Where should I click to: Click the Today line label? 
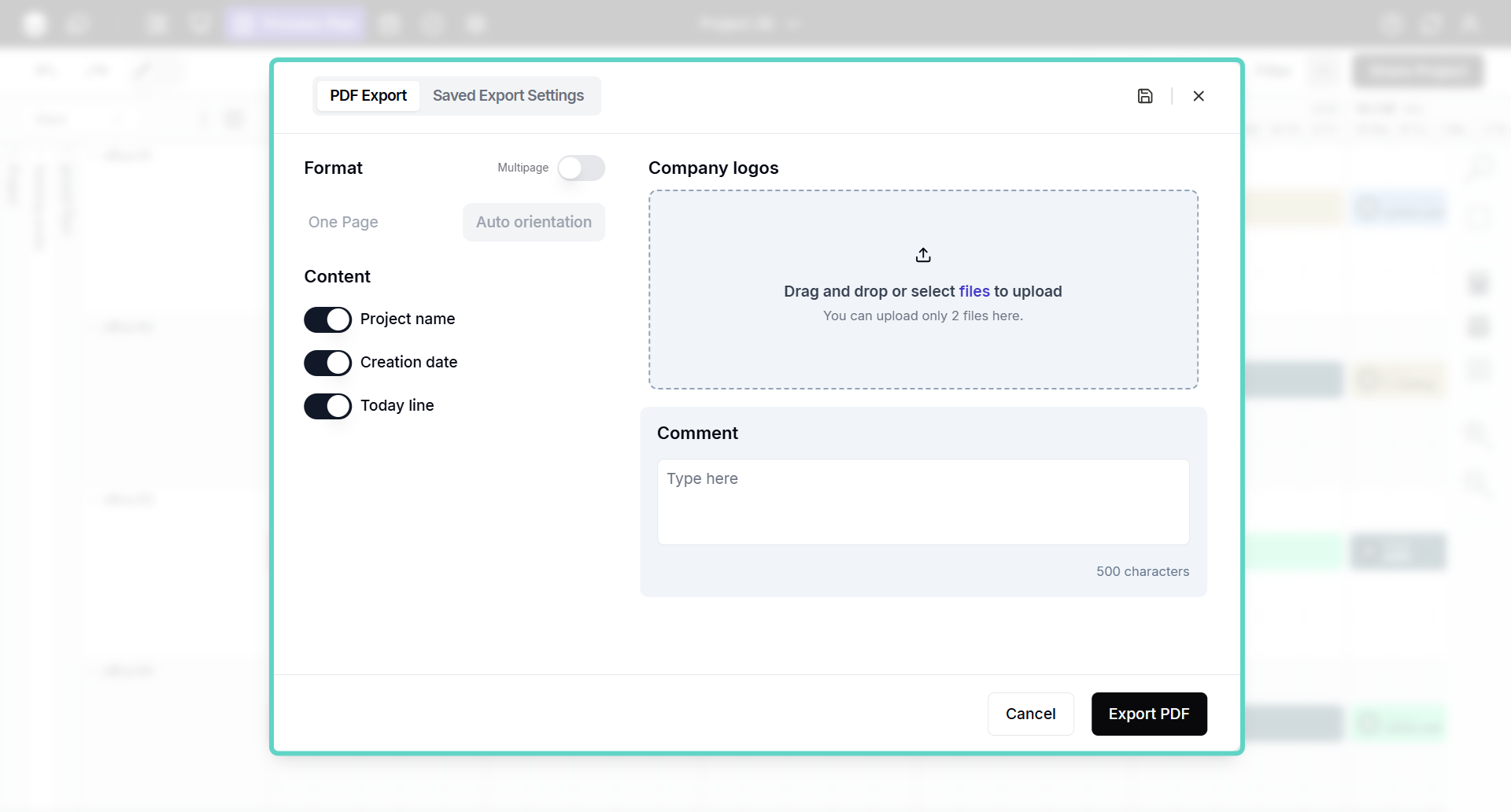tap(397, 406)
